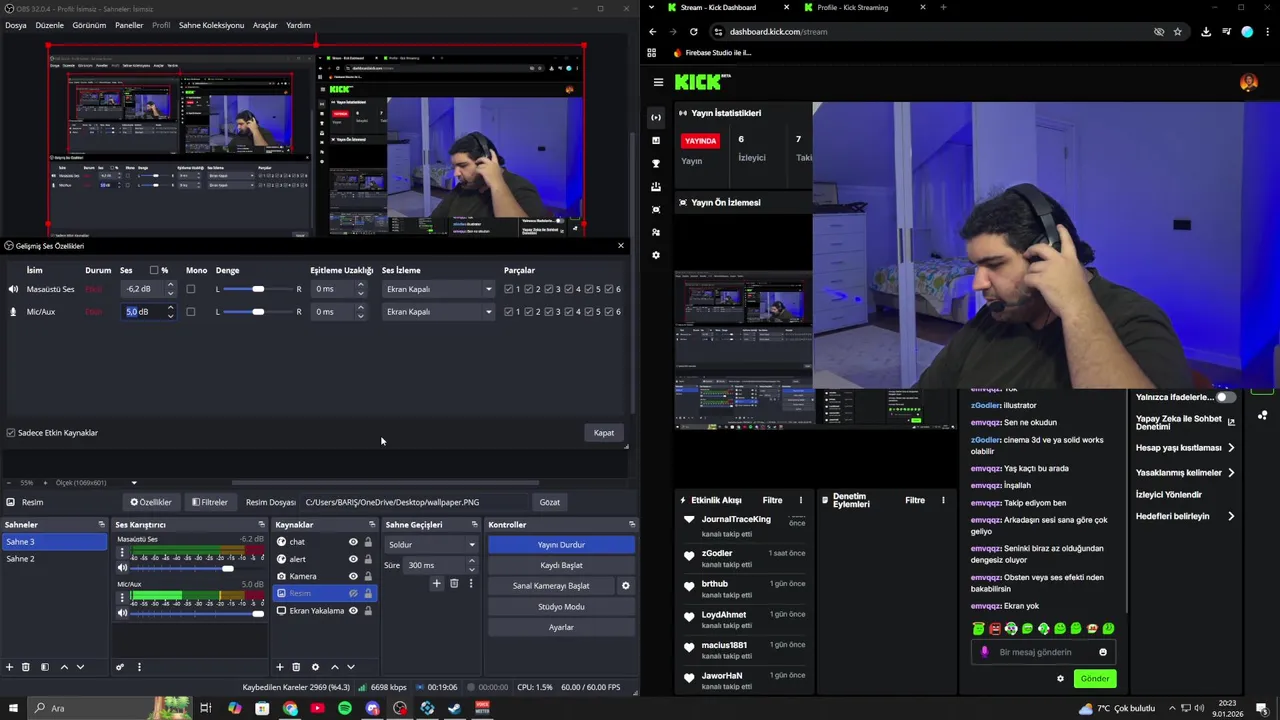Viewport: 1280px width, 720px height.
Task: Open emoji picker in chat message box
Action: [1103, 652]
